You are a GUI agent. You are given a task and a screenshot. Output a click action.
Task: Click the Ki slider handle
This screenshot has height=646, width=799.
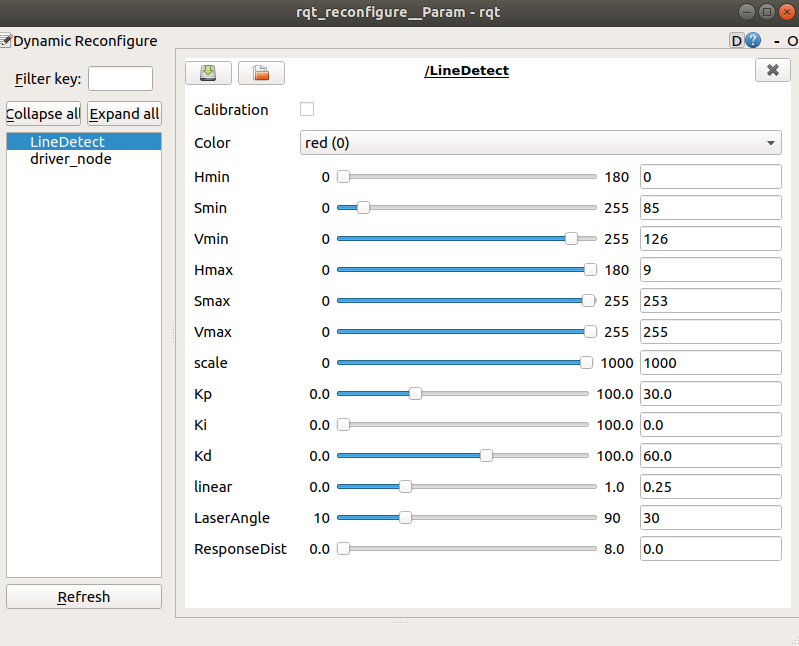pos(343,425)
